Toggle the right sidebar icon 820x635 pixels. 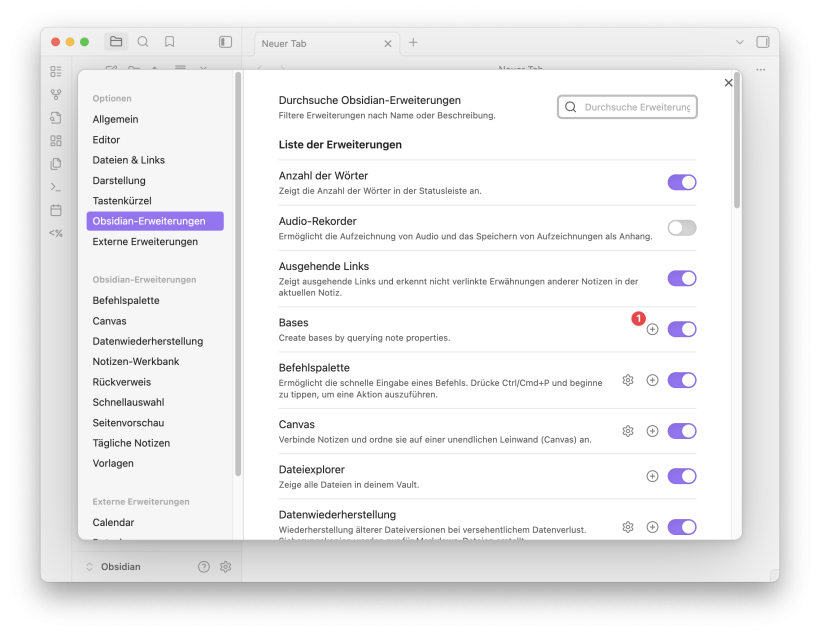pos(763,42)
